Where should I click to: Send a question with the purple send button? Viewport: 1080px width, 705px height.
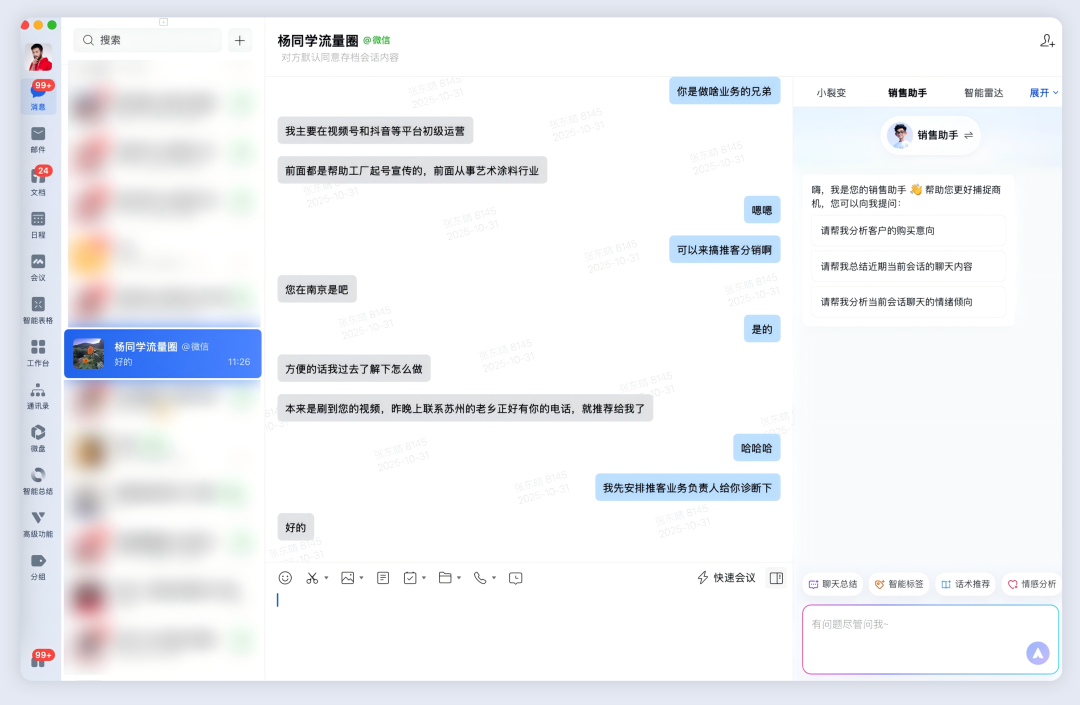pos(1037,652)
